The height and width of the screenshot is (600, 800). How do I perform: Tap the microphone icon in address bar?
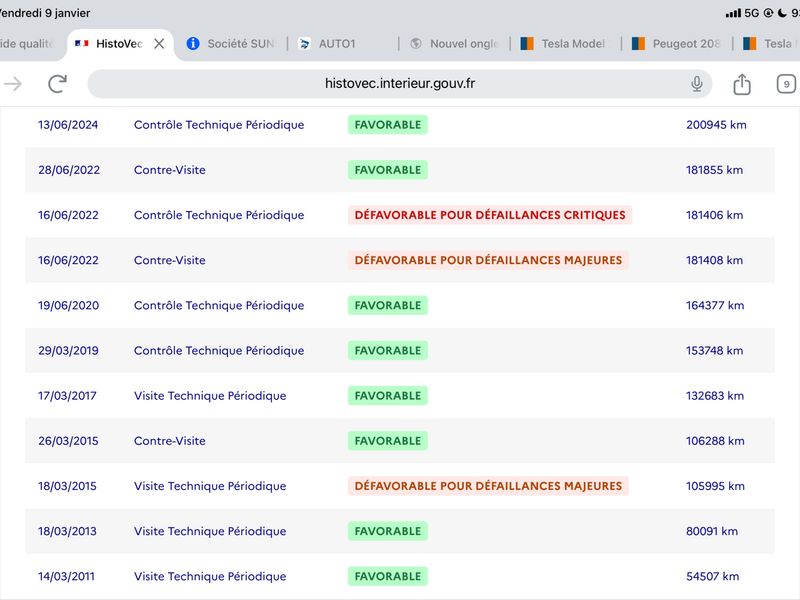[x=696, y=84]
